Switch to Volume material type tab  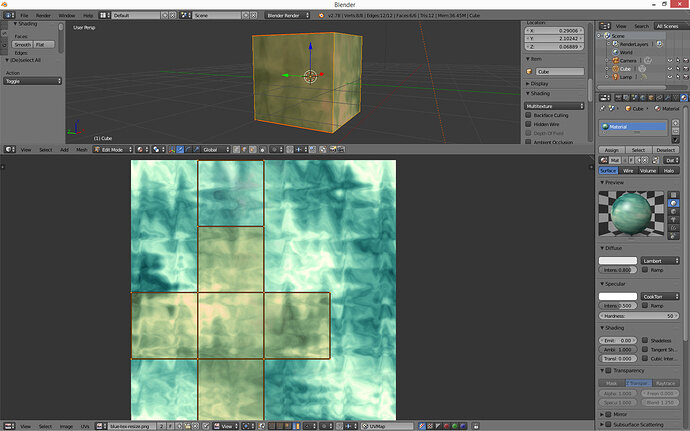point(648,171)
